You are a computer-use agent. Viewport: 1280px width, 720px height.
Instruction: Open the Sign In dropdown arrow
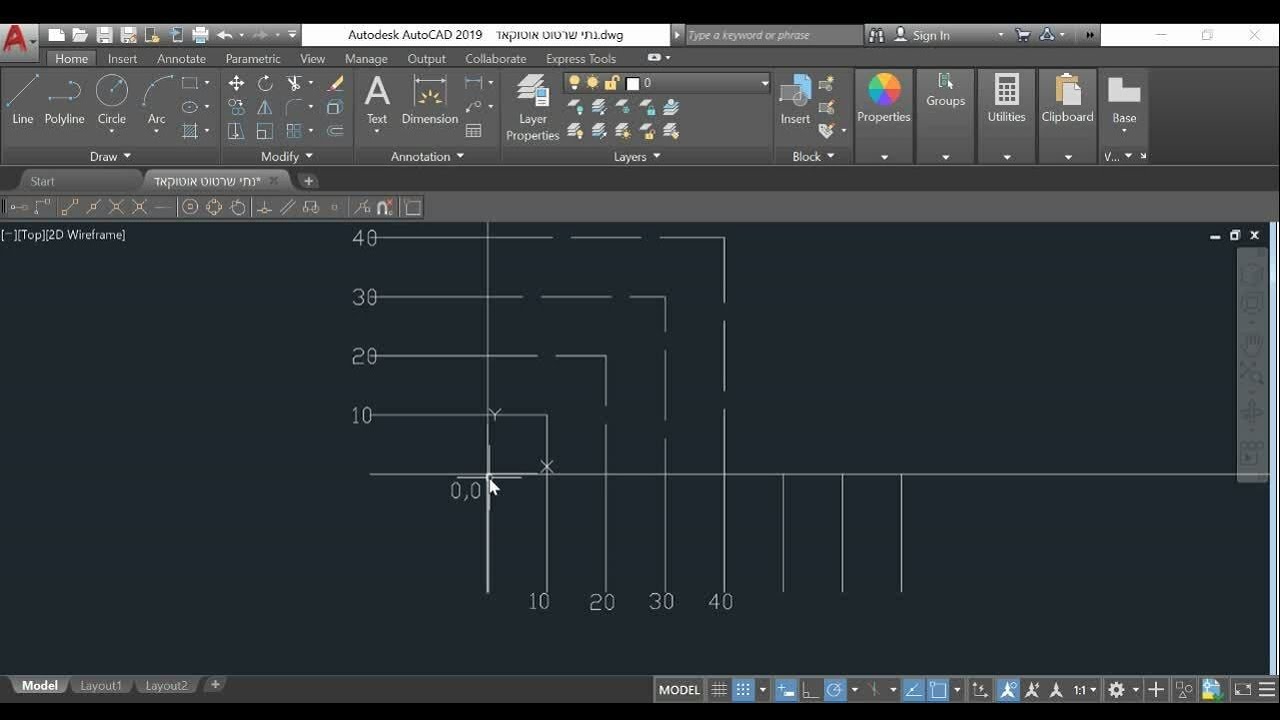click(x=1001, y=35)
